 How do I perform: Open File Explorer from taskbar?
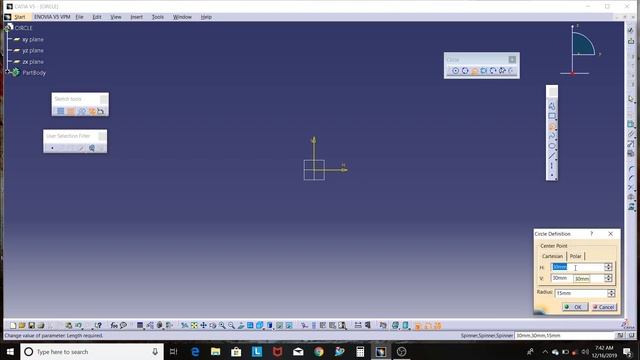point(216,351)
